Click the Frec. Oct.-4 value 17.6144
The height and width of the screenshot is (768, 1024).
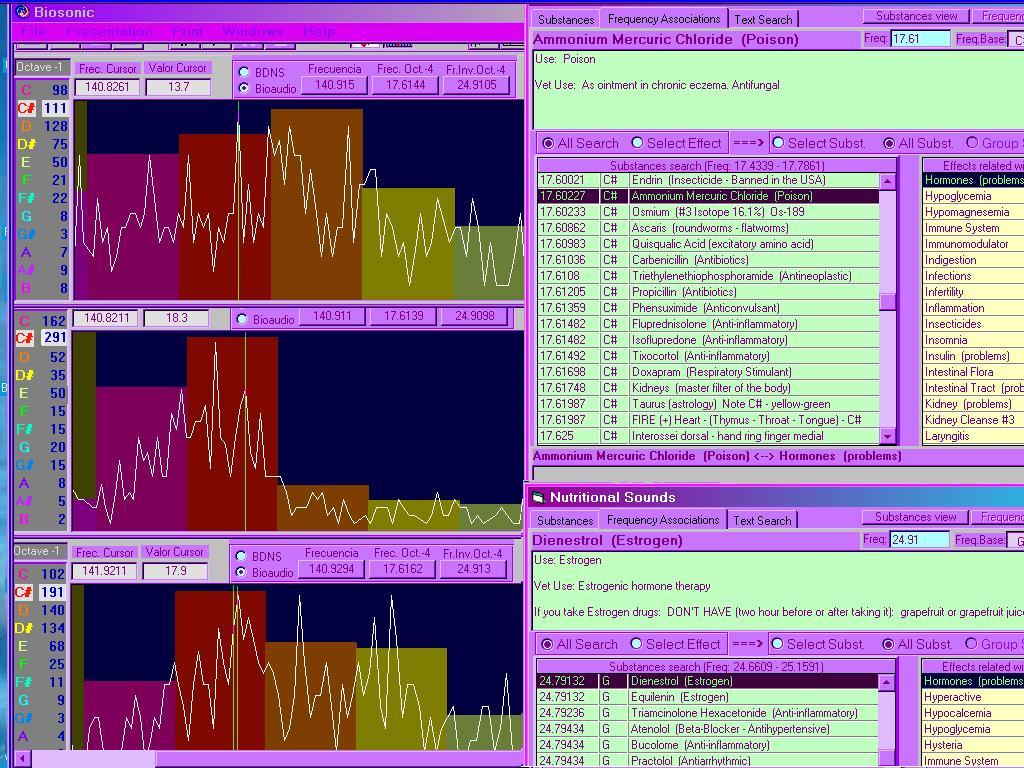pos(405,85)
